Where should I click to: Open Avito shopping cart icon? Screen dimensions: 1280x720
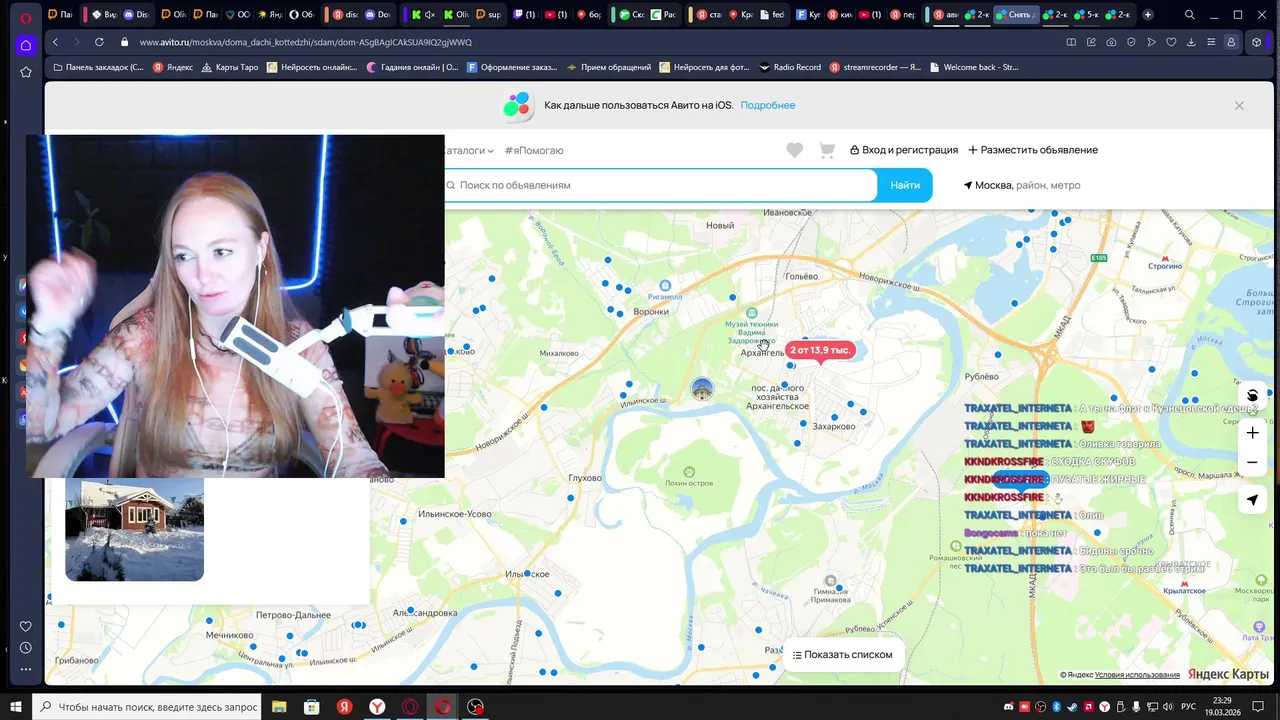[x=827, y=150]
